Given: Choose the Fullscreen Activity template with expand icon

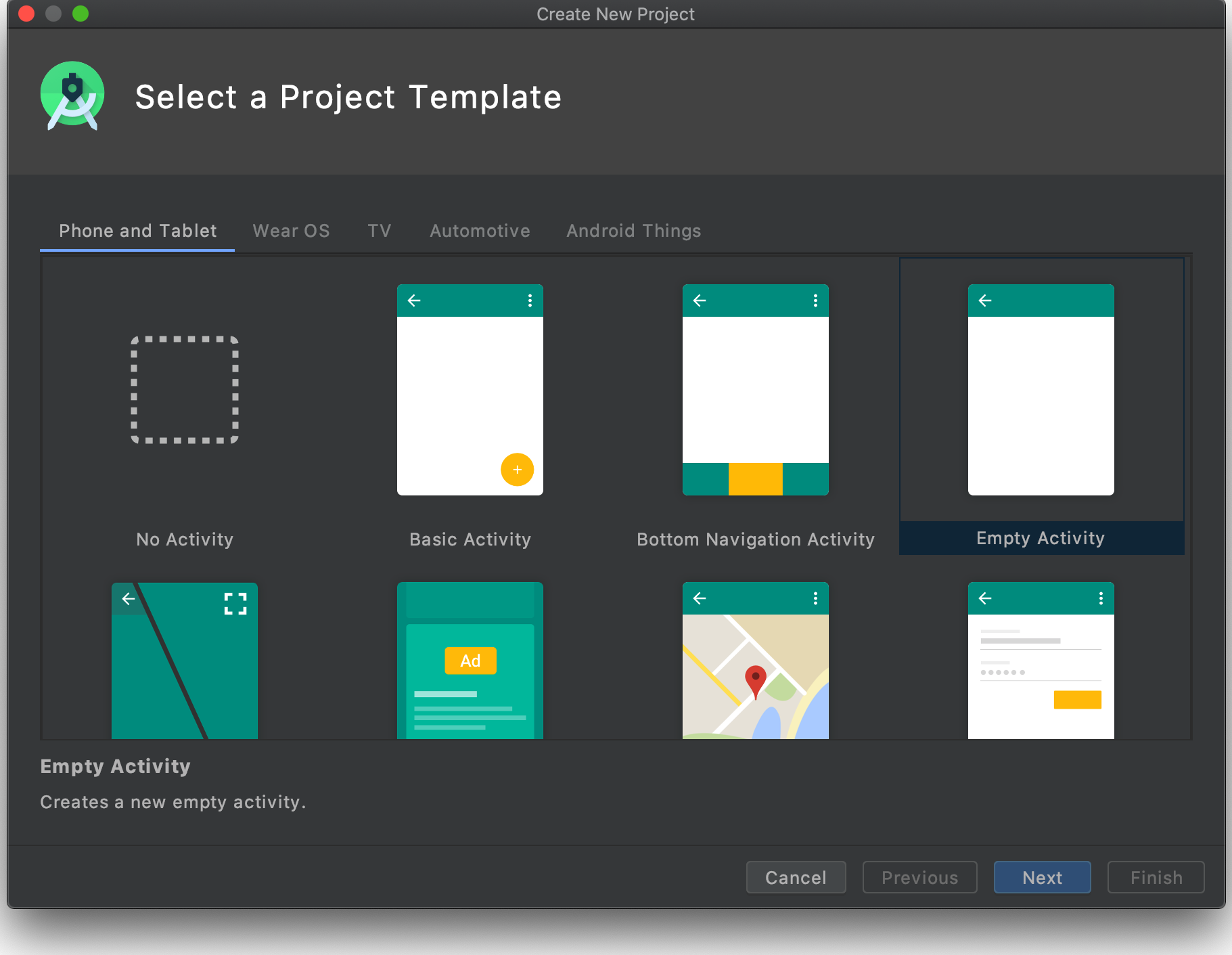Looking at the screenshot, I should coord(185,661).
